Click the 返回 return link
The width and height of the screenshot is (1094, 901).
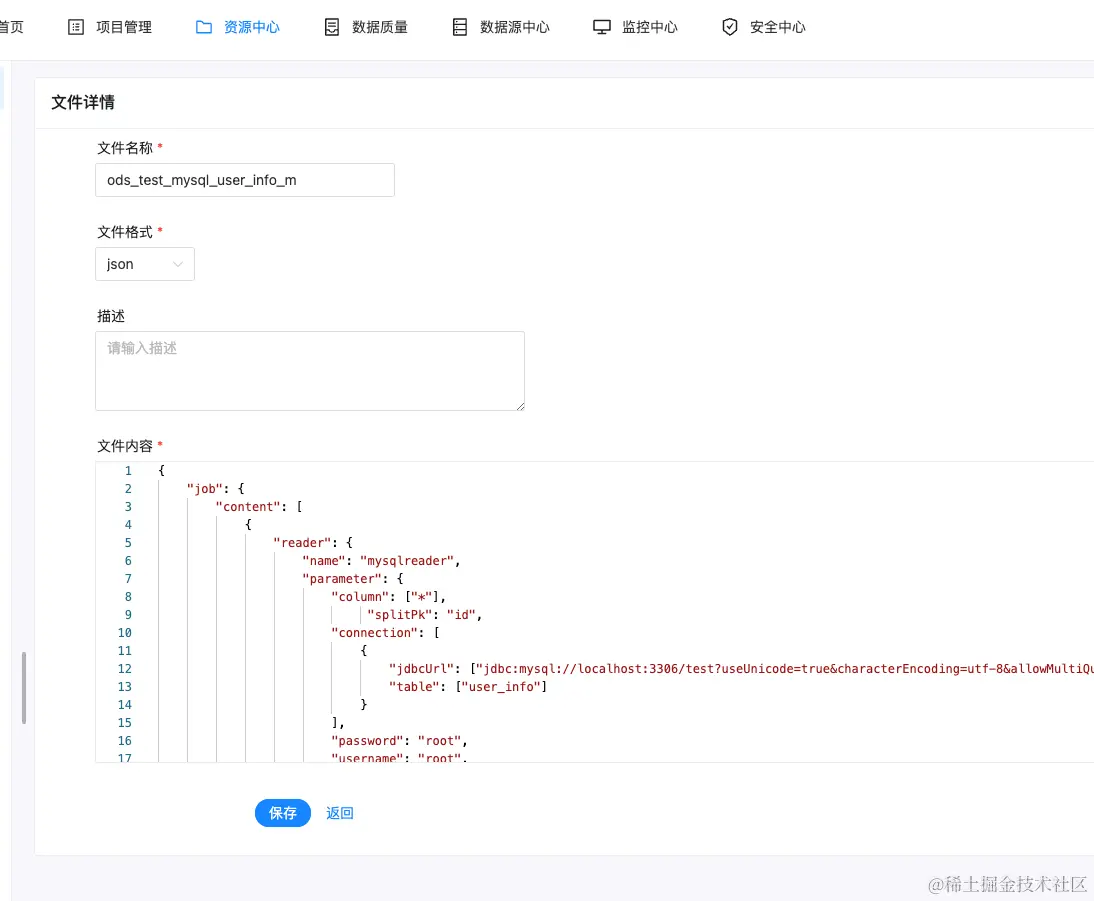point(339,813)
